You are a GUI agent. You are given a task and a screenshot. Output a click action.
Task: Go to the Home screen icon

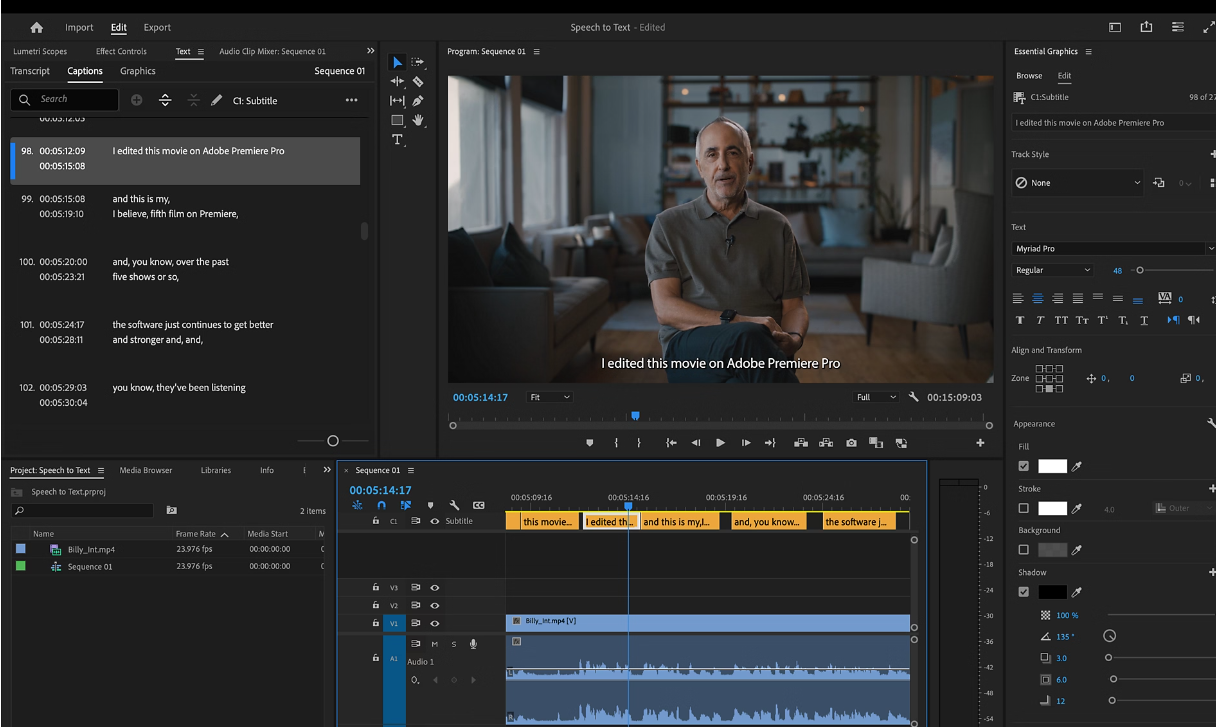click(37, 27)
